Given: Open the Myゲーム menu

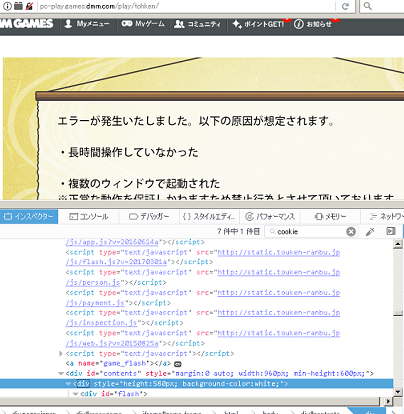Looking at the screenshot, I should (x=143, y=24).
